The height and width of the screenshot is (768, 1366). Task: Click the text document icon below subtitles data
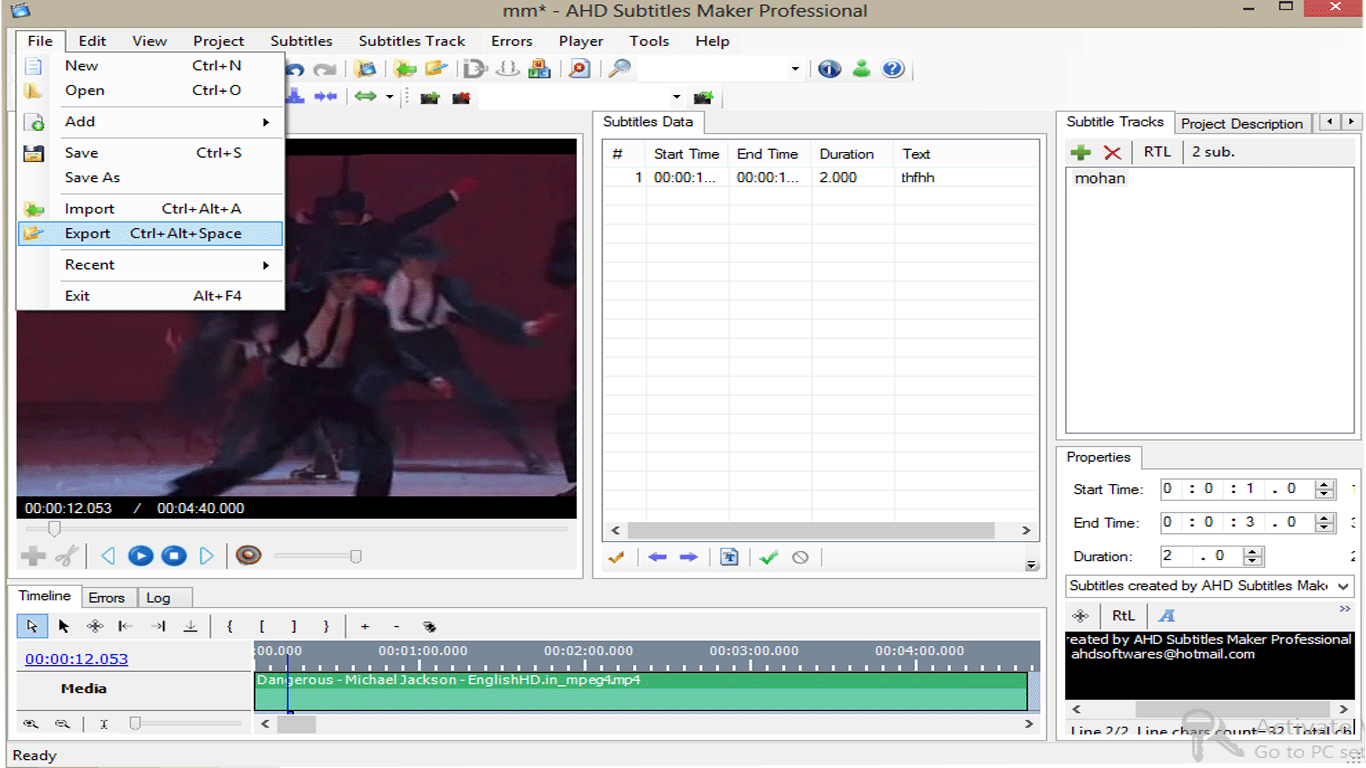point(729,557)
